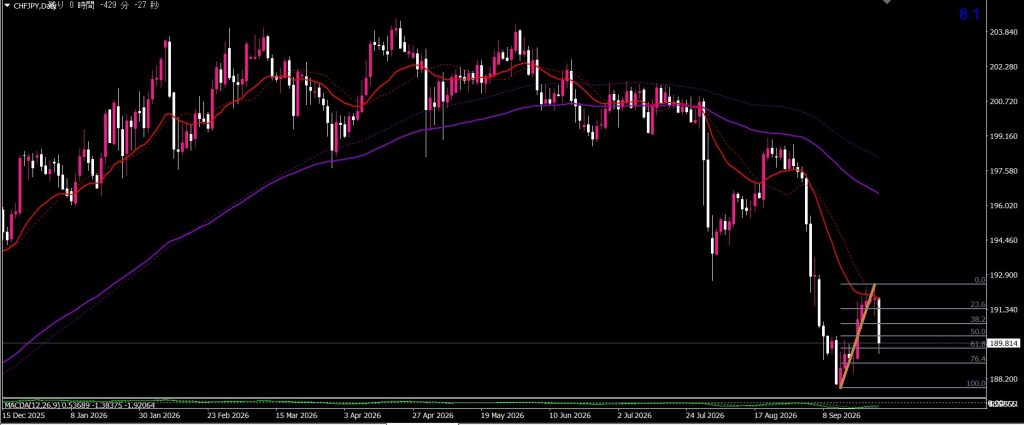The height and width of the screenshot is (425, 1024).
Task: Select the 200.720 price axis label
Action: pos(1004,102)
